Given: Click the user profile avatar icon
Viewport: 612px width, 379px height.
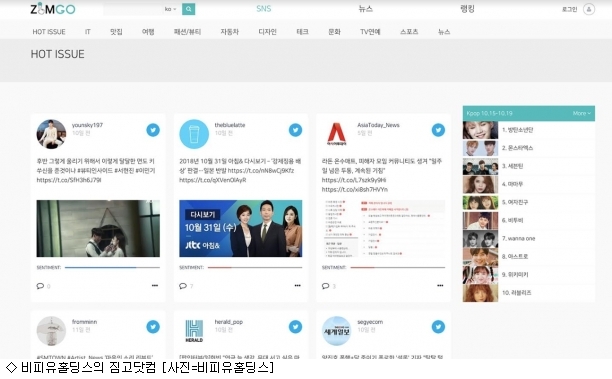Looking at the screenshot, I should coord(589,9).
